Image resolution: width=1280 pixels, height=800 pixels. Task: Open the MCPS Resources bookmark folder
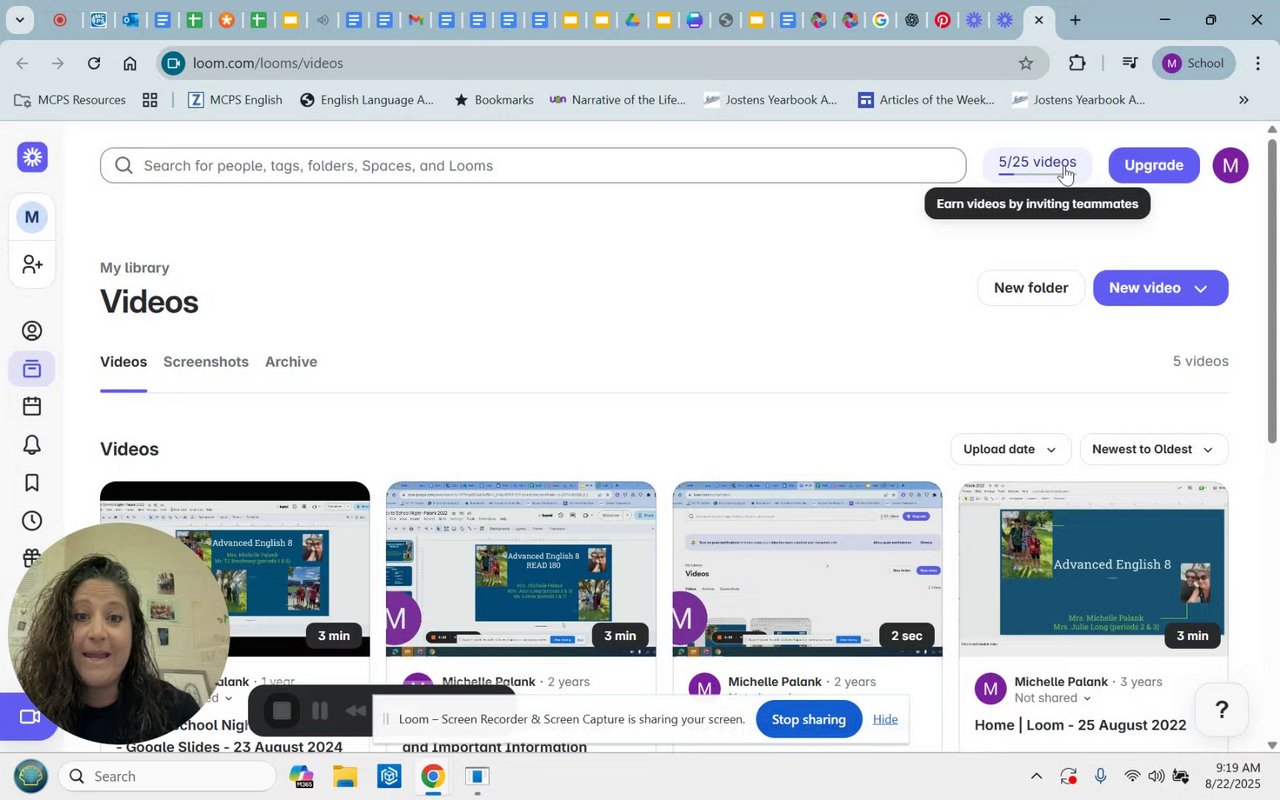click(x=69, y=100)
